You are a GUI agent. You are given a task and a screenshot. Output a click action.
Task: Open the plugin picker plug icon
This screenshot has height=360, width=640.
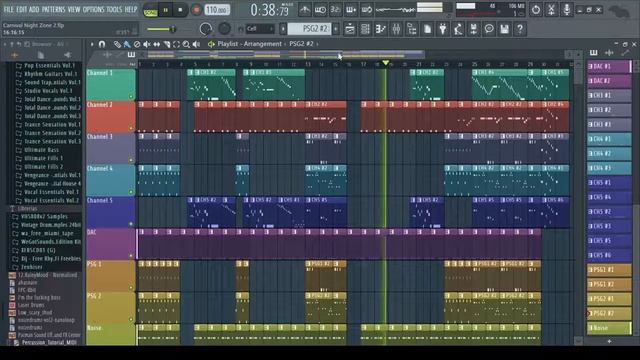[x=443, y=29]
